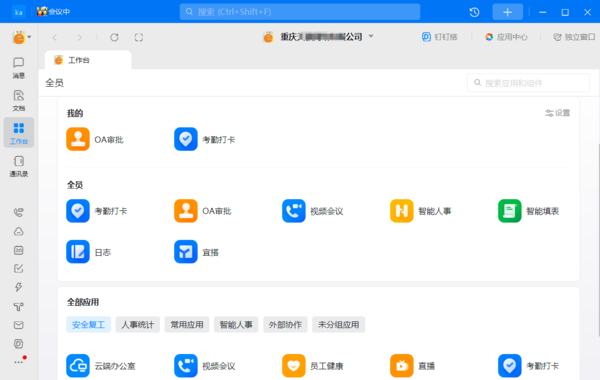Click the lightning bolt icon in sidebar
The height and width of the screenshot is (380, 600).
click(x=18, y=287)
